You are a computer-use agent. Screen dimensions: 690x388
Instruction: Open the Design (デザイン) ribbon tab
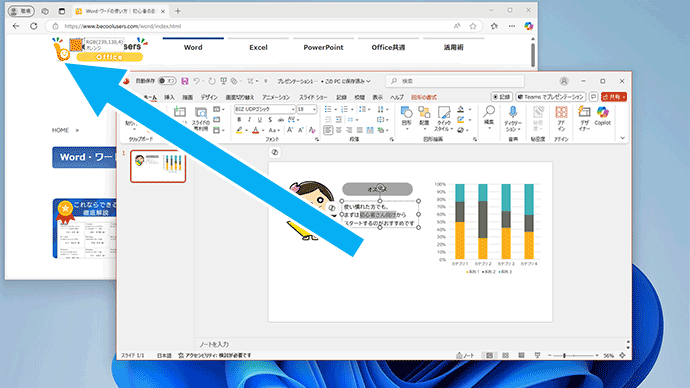209,97
